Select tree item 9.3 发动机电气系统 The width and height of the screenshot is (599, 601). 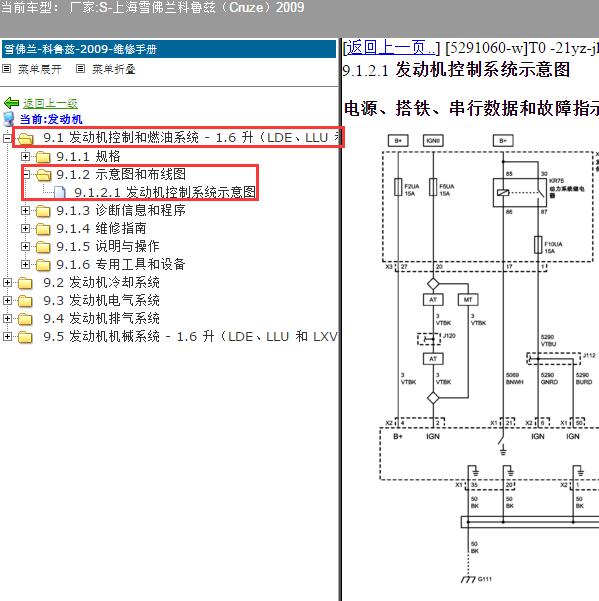tap(101, 300)
